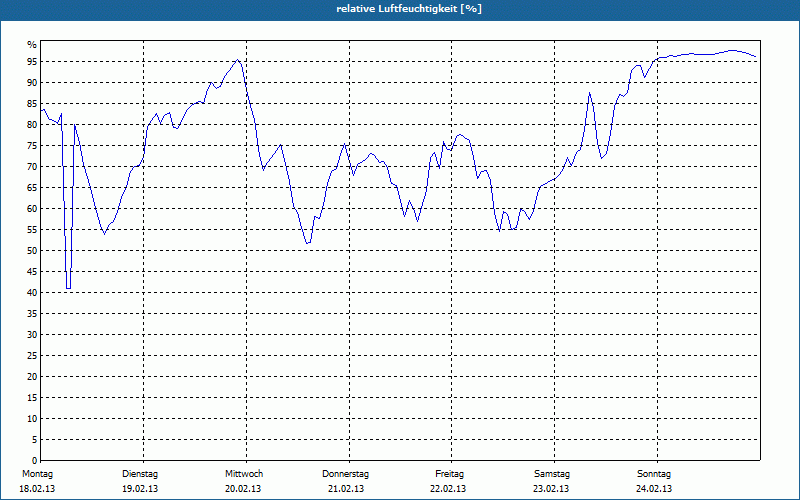The image size is (800, 500).
Task: Select the 'Mittwoch' day label
Action: [244, 474]
